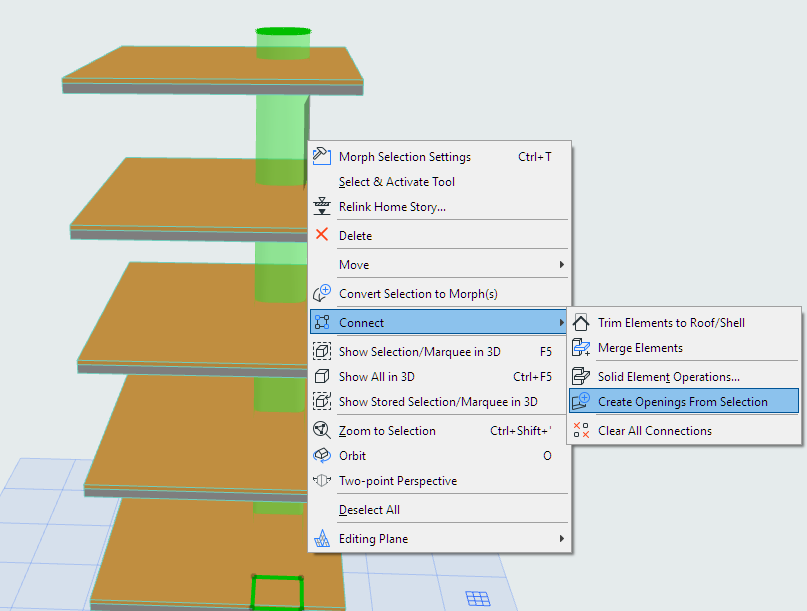Screen dimensions: 807x611
Task: Click the Morph Selection Settings icon
Action: (x=322, y=156)
